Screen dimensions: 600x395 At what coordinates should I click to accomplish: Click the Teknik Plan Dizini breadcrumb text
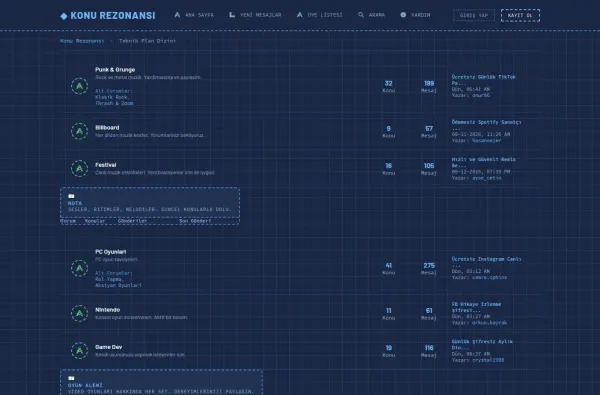click(147, 41)
